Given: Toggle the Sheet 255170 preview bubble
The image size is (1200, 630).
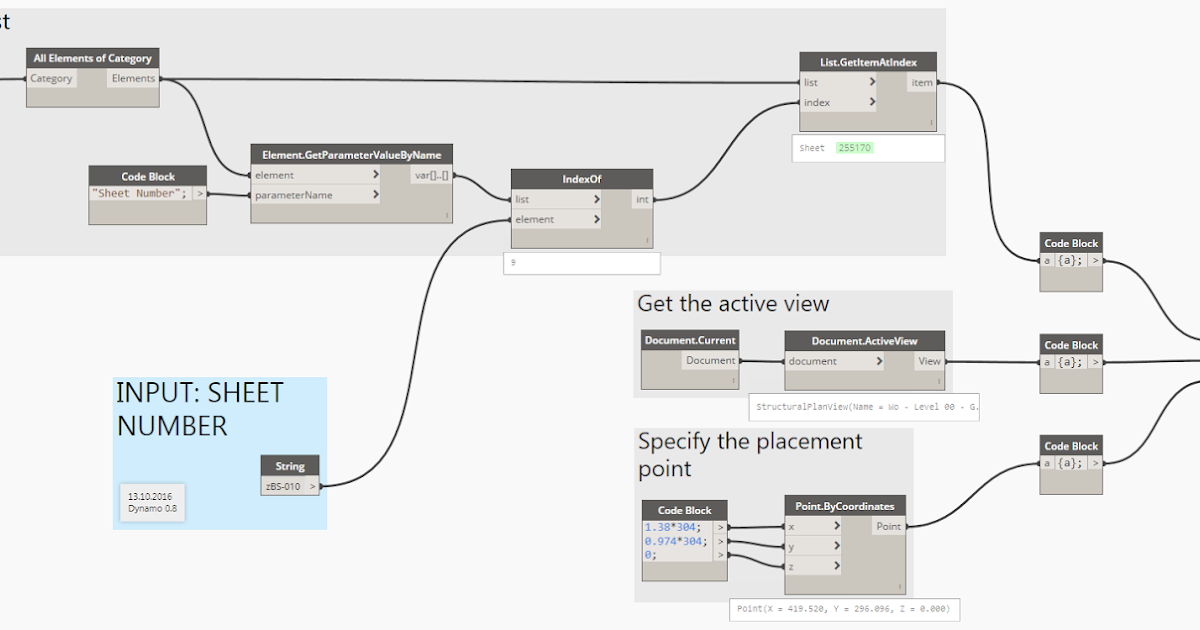Looking at the screenshot, I should pyautogui.click(x=866, y=147).
